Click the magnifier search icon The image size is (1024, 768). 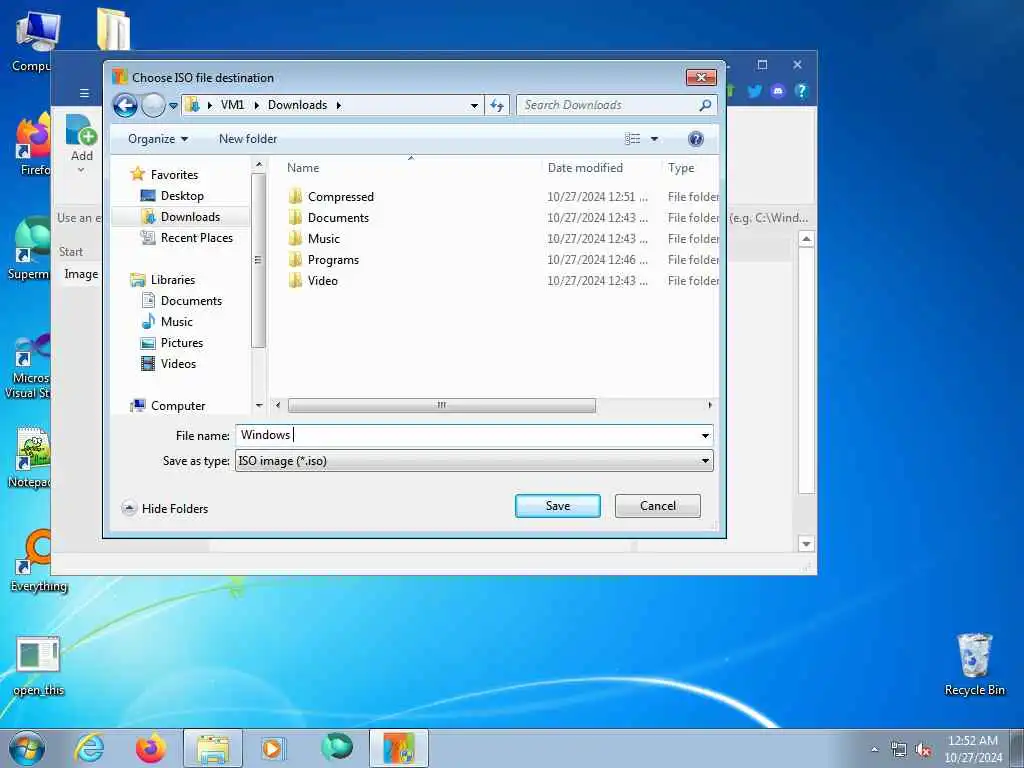(x=705, y=105)
